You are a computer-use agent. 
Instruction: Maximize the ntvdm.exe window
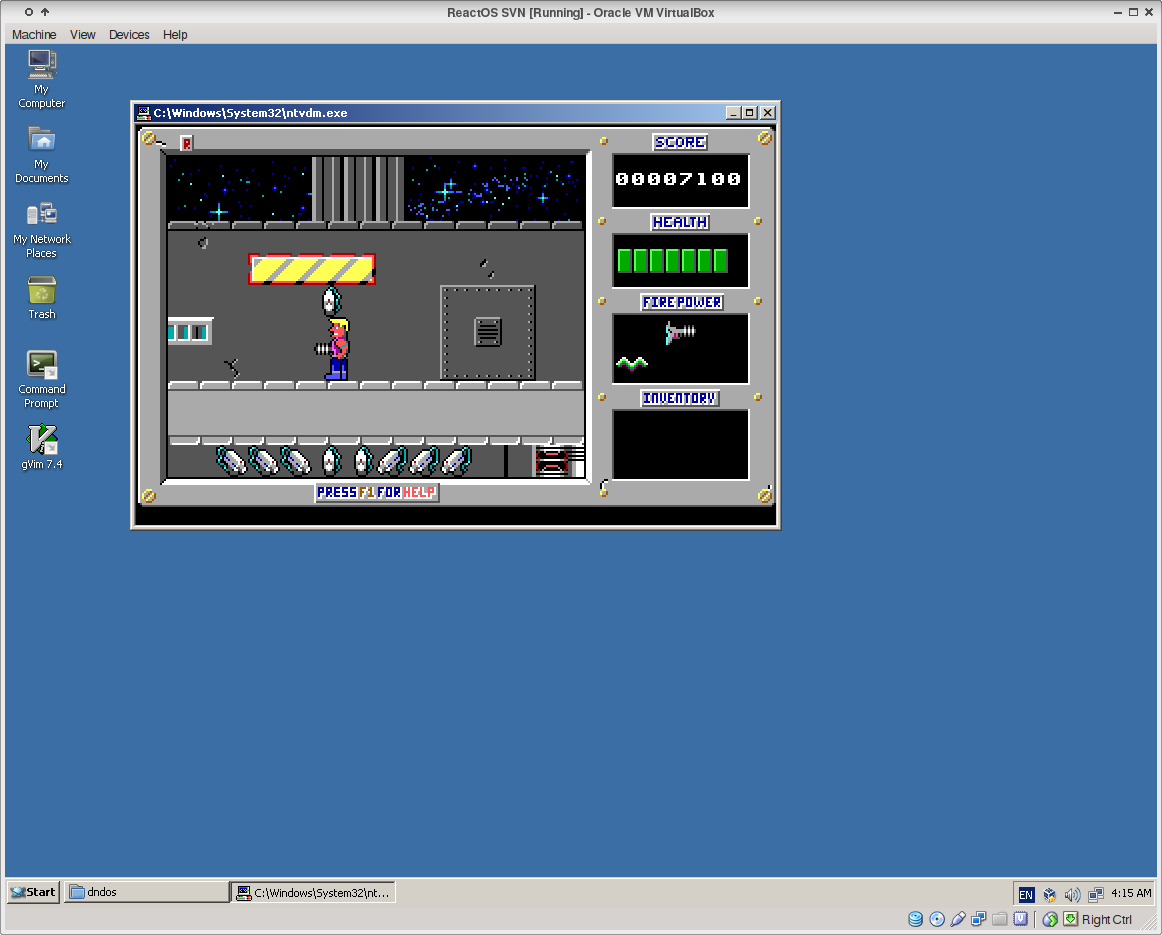[749, 113]
